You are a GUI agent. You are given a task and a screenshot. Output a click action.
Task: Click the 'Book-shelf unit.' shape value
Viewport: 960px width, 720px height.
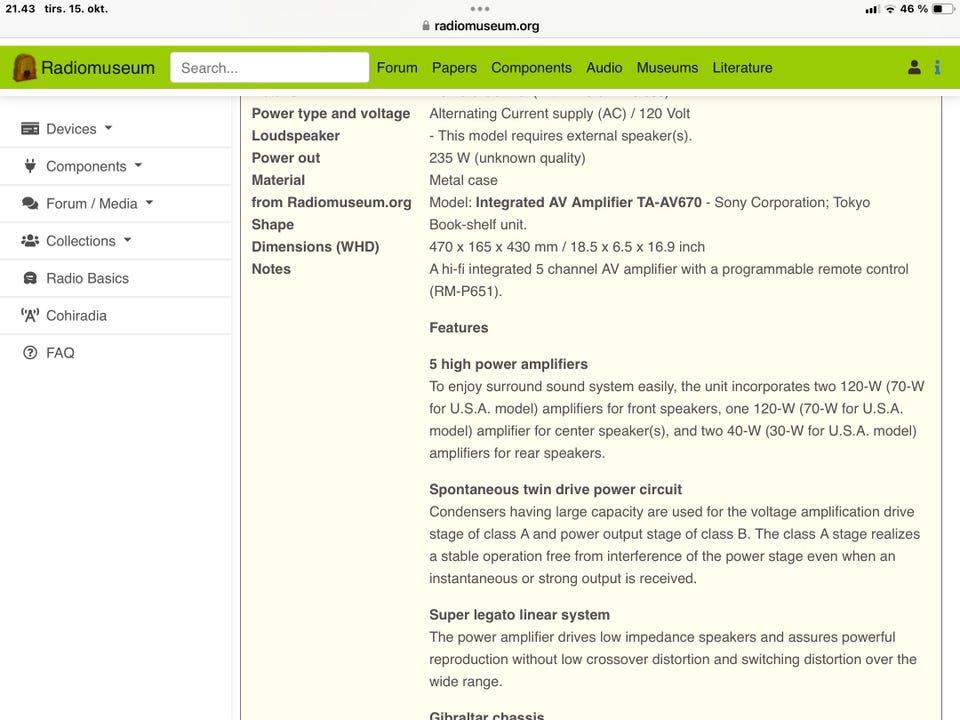pyautogui.click(x=478, y=225)
